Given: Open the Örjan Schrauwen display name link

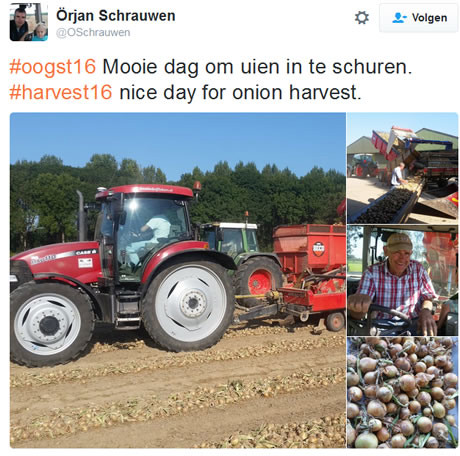Looking at the screenshot, I should point(116,16).
